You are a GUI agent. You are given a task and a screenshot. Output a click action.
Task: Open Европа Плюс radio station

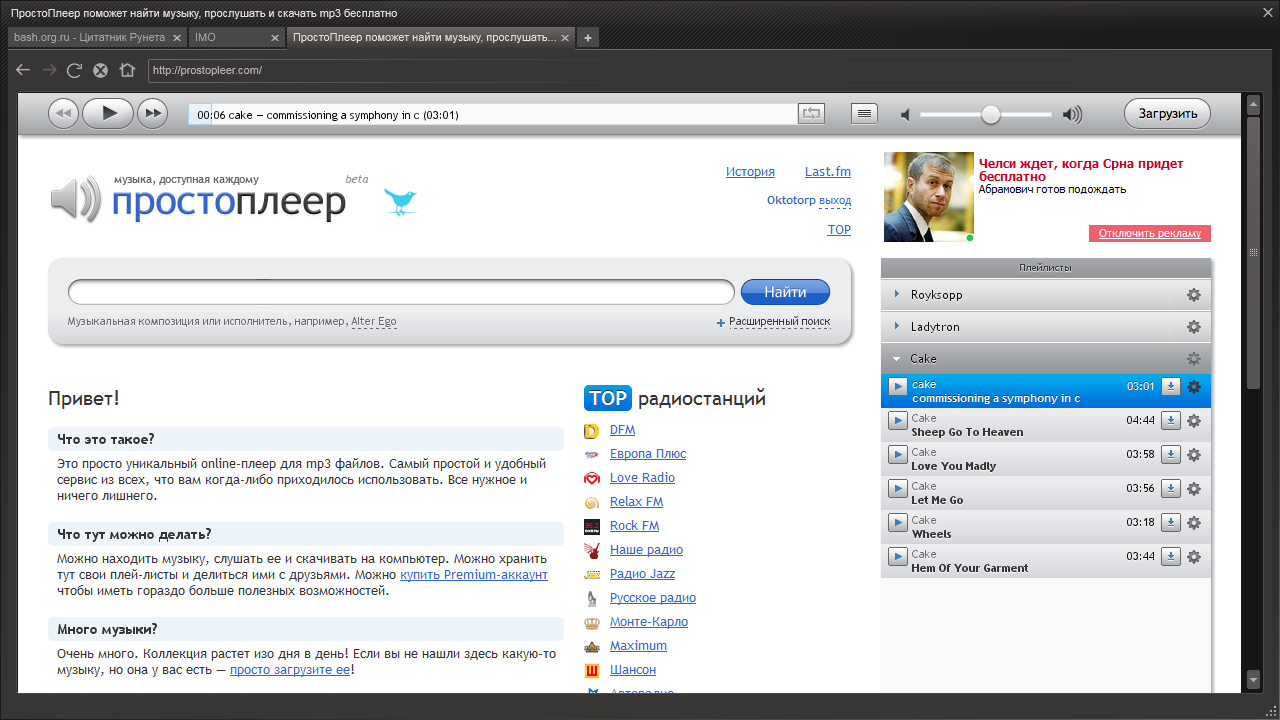pos(648,454)
